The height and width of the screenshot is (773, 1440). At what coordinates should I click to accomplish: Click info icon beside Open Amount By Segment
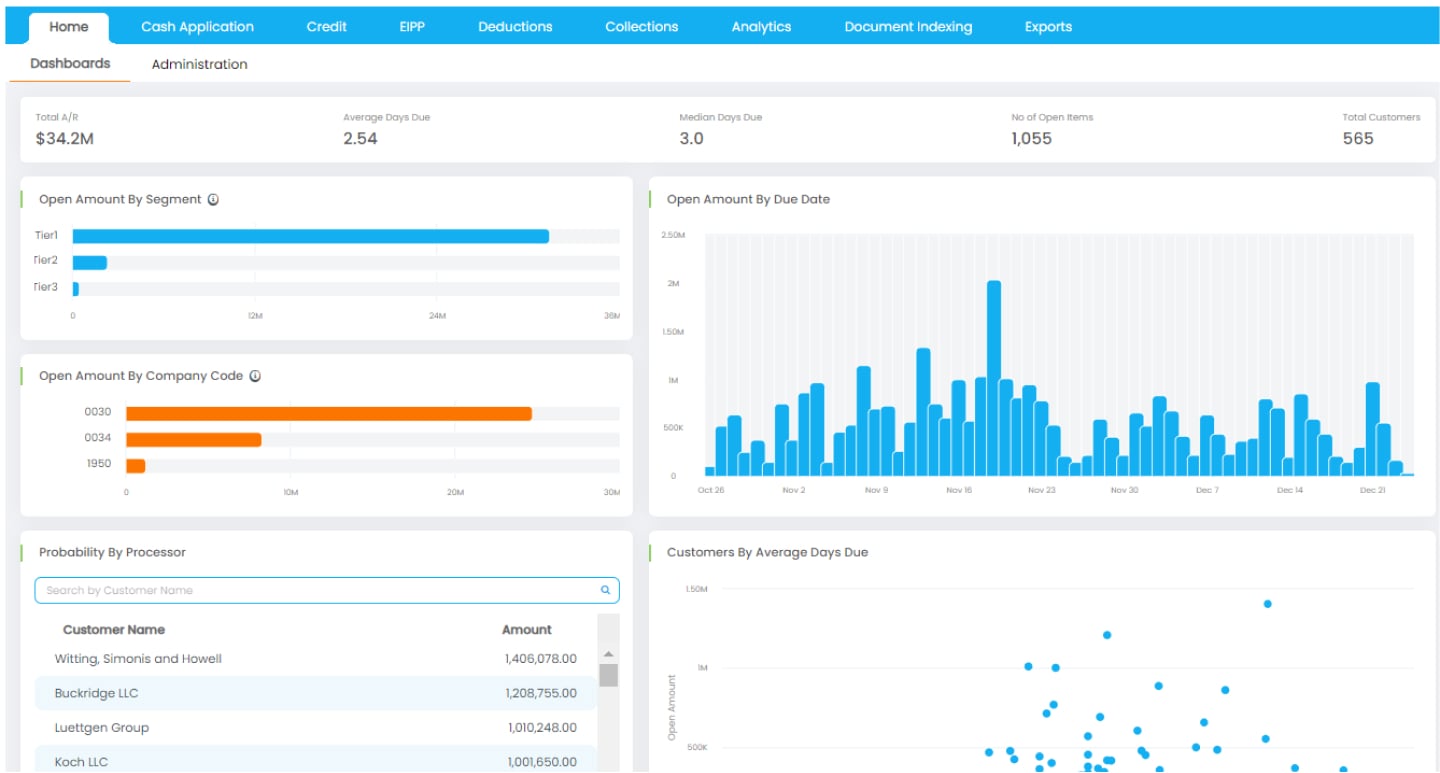pos(213,199)
